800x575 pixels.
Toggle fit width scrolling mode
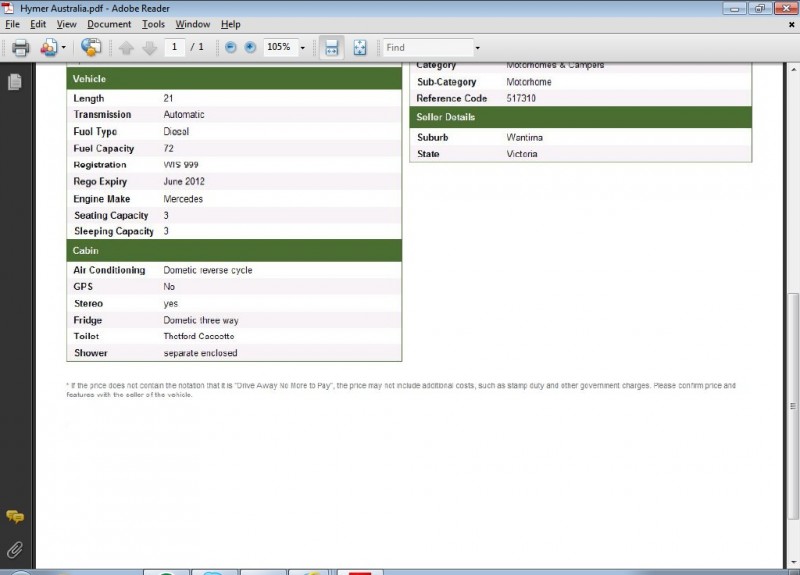pyautogui.click(x=332, y=47)
